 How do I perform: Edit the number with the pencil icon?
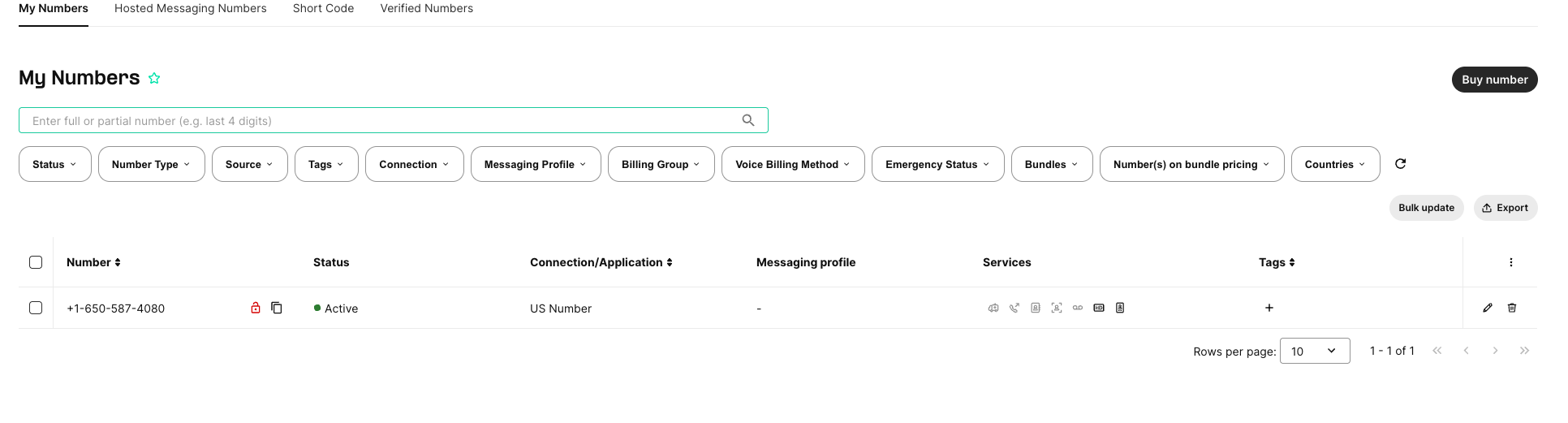1488,308
